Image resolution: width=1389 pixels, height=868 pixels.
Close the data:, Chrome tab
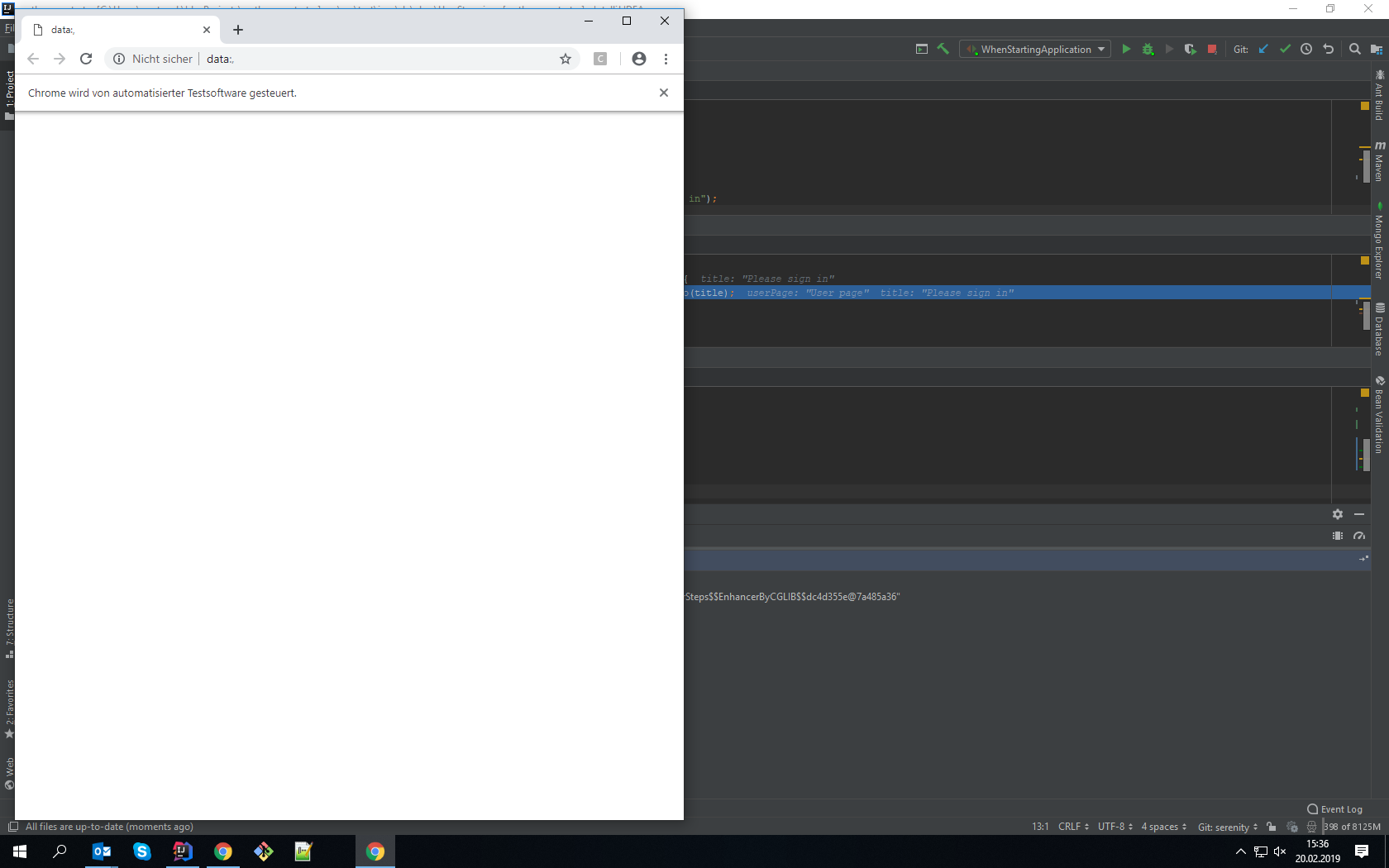pos(207,30)
